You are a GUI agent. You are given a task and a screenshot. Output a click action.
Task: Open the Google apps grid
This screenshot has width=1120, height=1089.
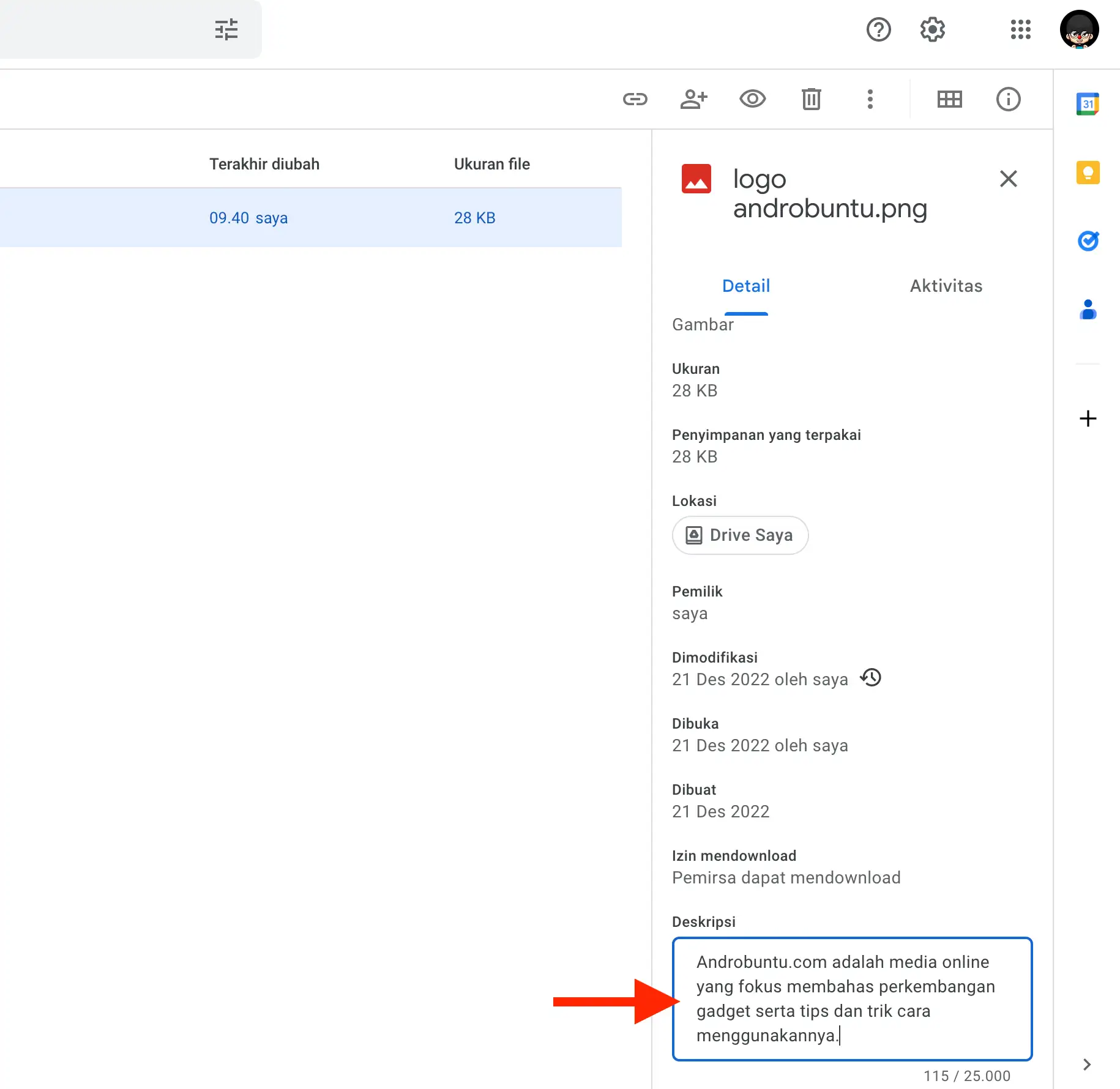1021,29
